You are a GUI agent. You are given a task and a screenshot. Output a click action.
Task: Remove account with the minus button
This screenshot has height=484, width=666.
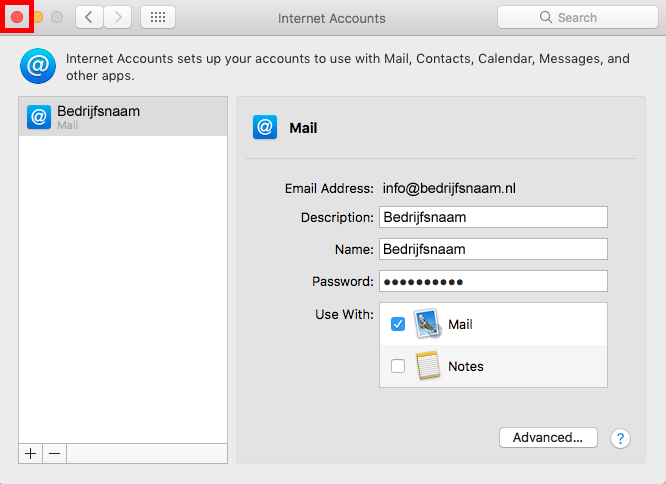pos(55,453)
